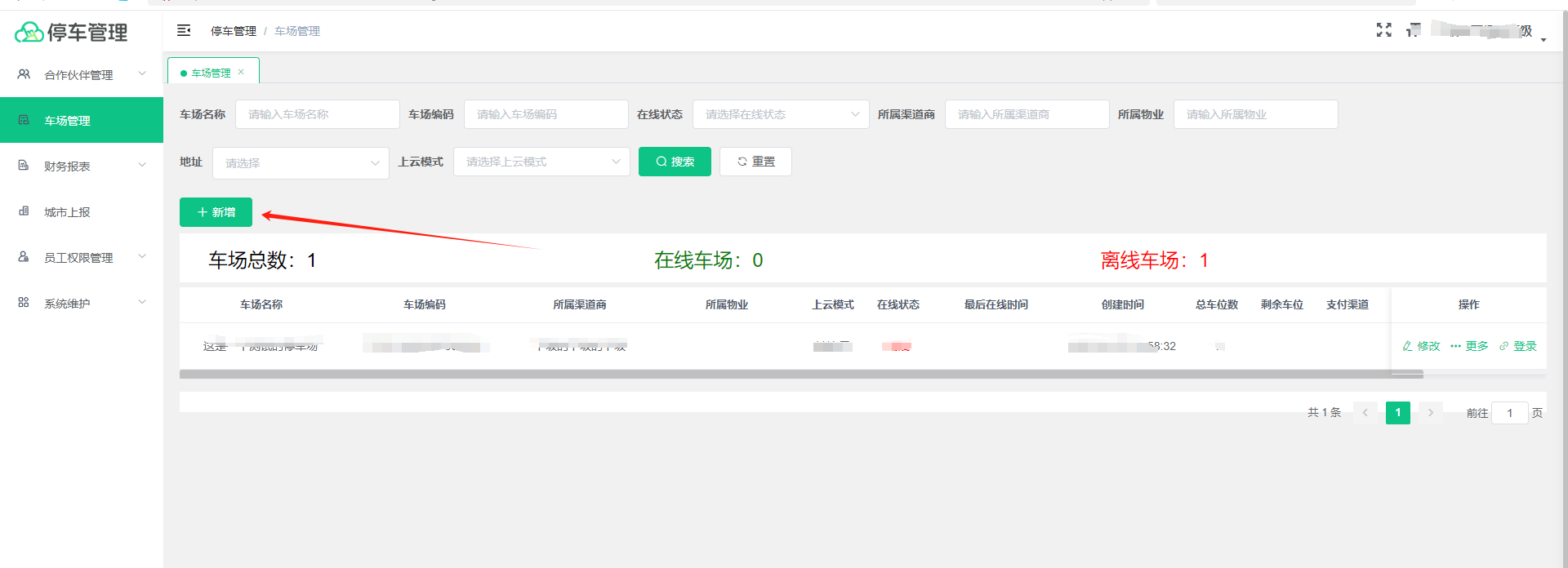Focus the 所属物业 input field
Image resolution: width=1568 pixels, height=568 pixels.
(x=1256, y=114)
